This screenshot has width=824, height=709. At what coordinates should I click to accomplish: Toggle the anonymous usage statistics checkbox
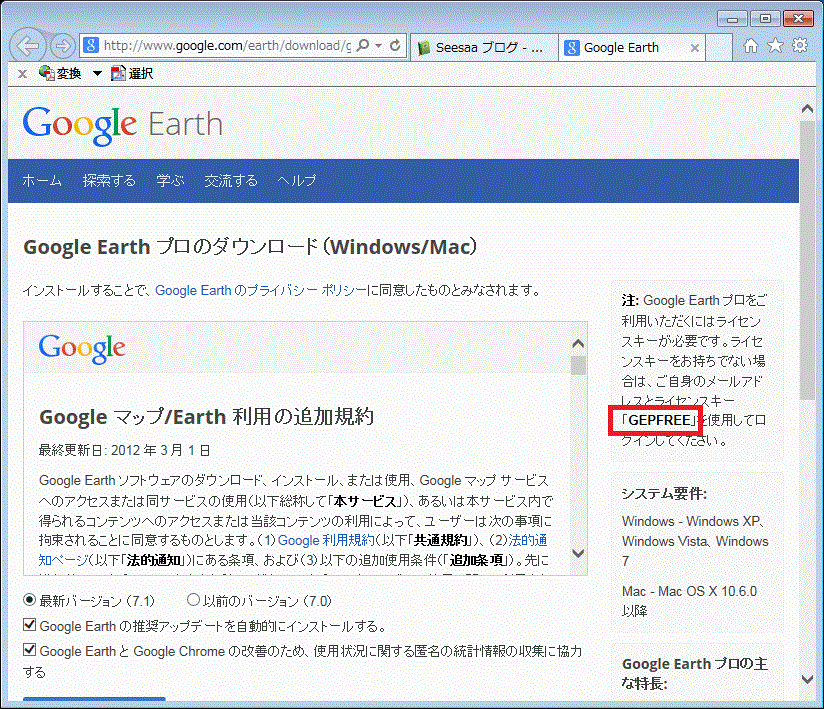(x=29, y=651)
